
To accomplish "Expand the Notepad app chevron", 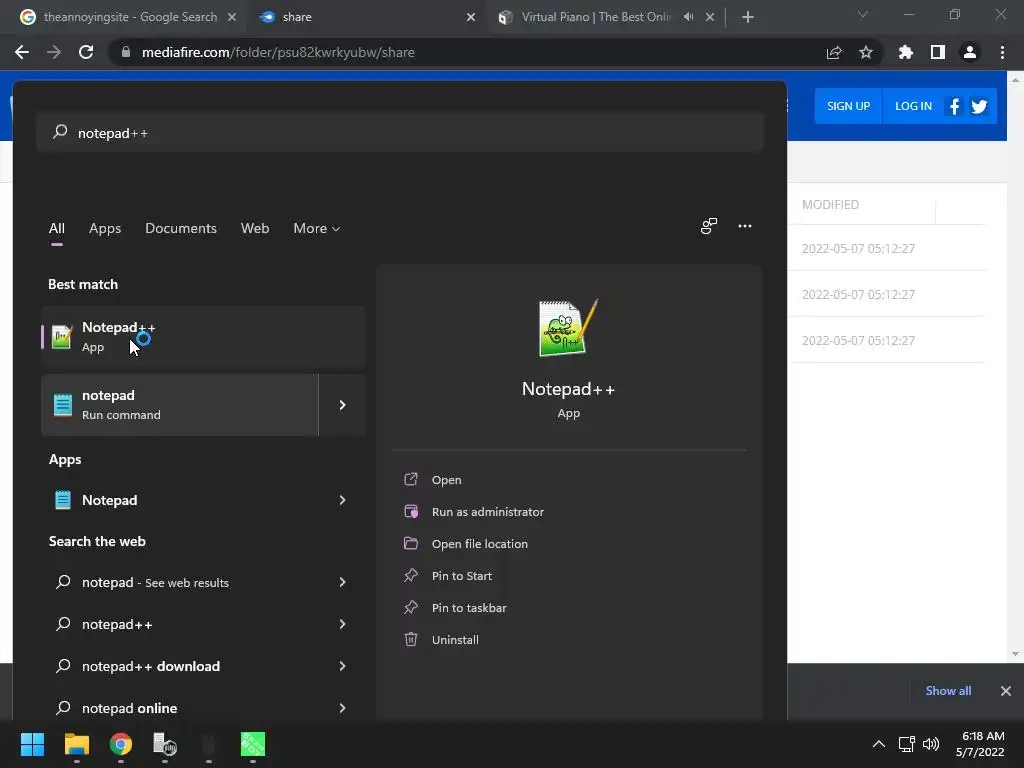I will (342, 500).
